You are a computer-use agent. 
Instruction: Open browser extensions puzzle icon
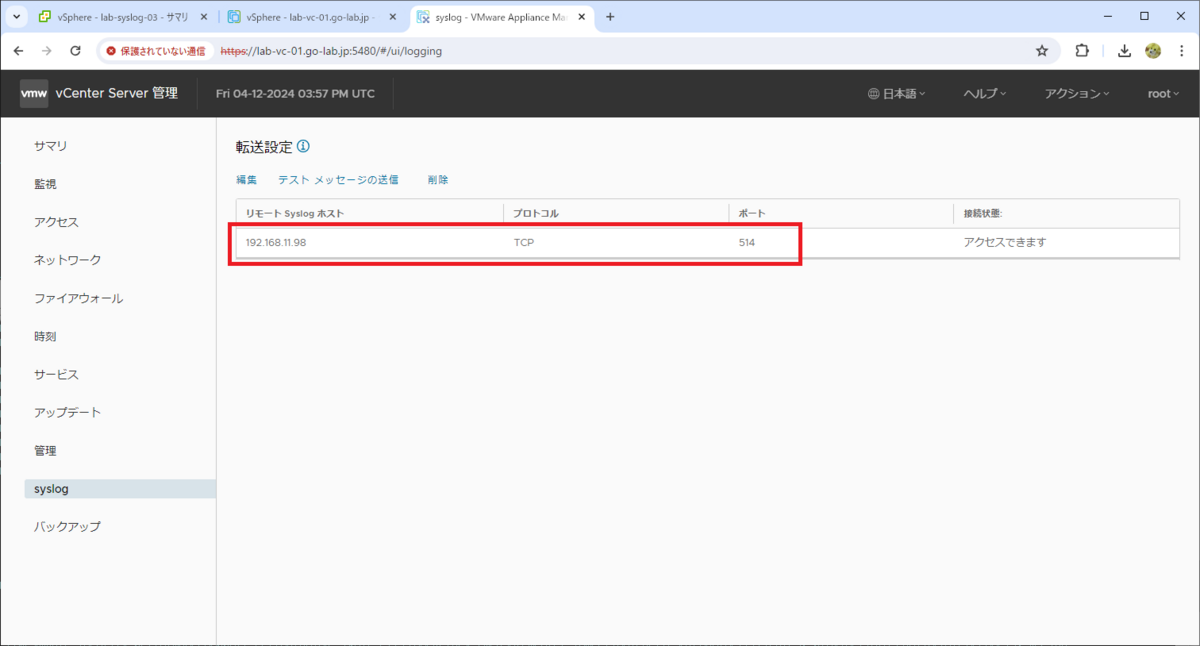tap(1082, 51)
